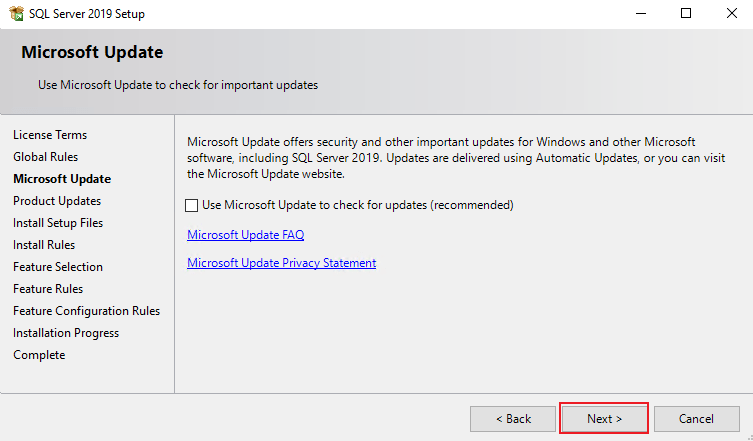The width and height of the screenshot is (753, 441).
Task: Go to Feature Selection step
Action: pyautogui.click(x=58, y=267)
